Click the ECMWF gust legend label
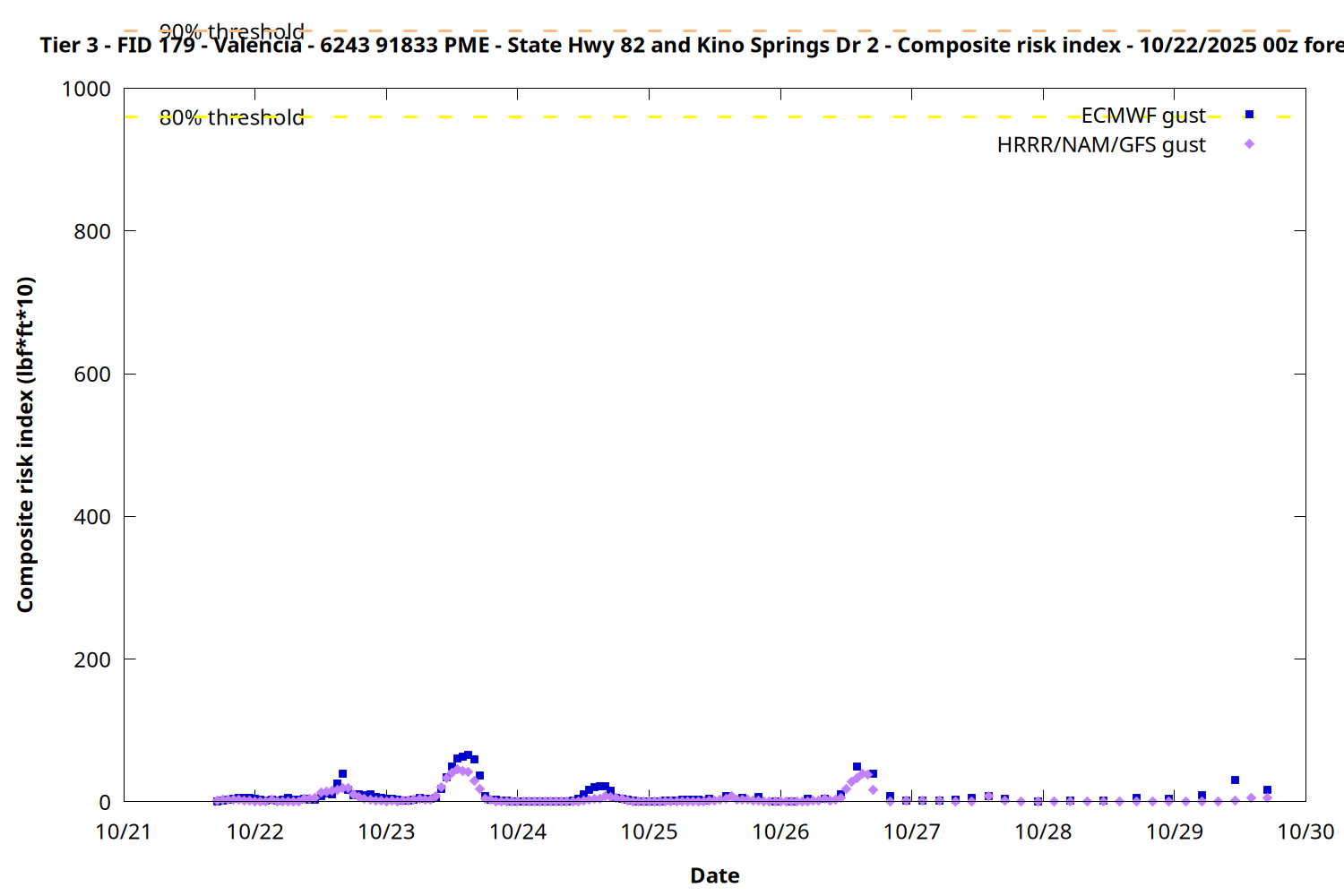Viewport: 1344px width, 896px height. tap(1142, 116)
